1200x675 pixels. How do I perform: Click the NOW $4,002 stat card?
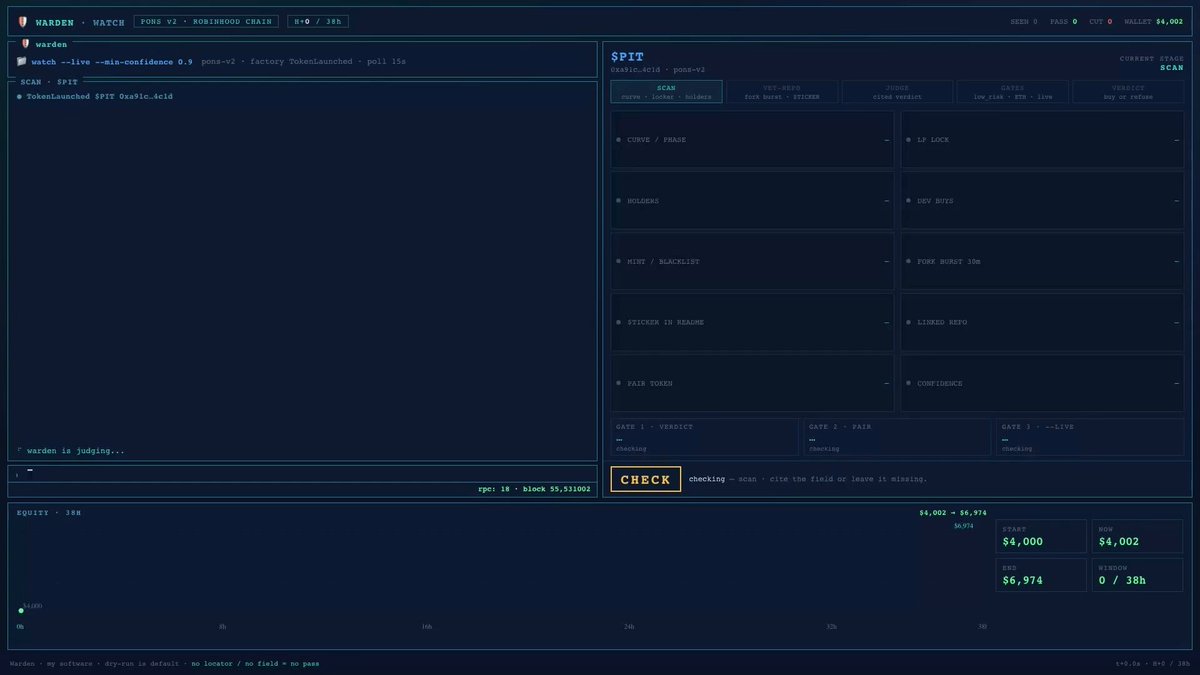point(1137,536)
